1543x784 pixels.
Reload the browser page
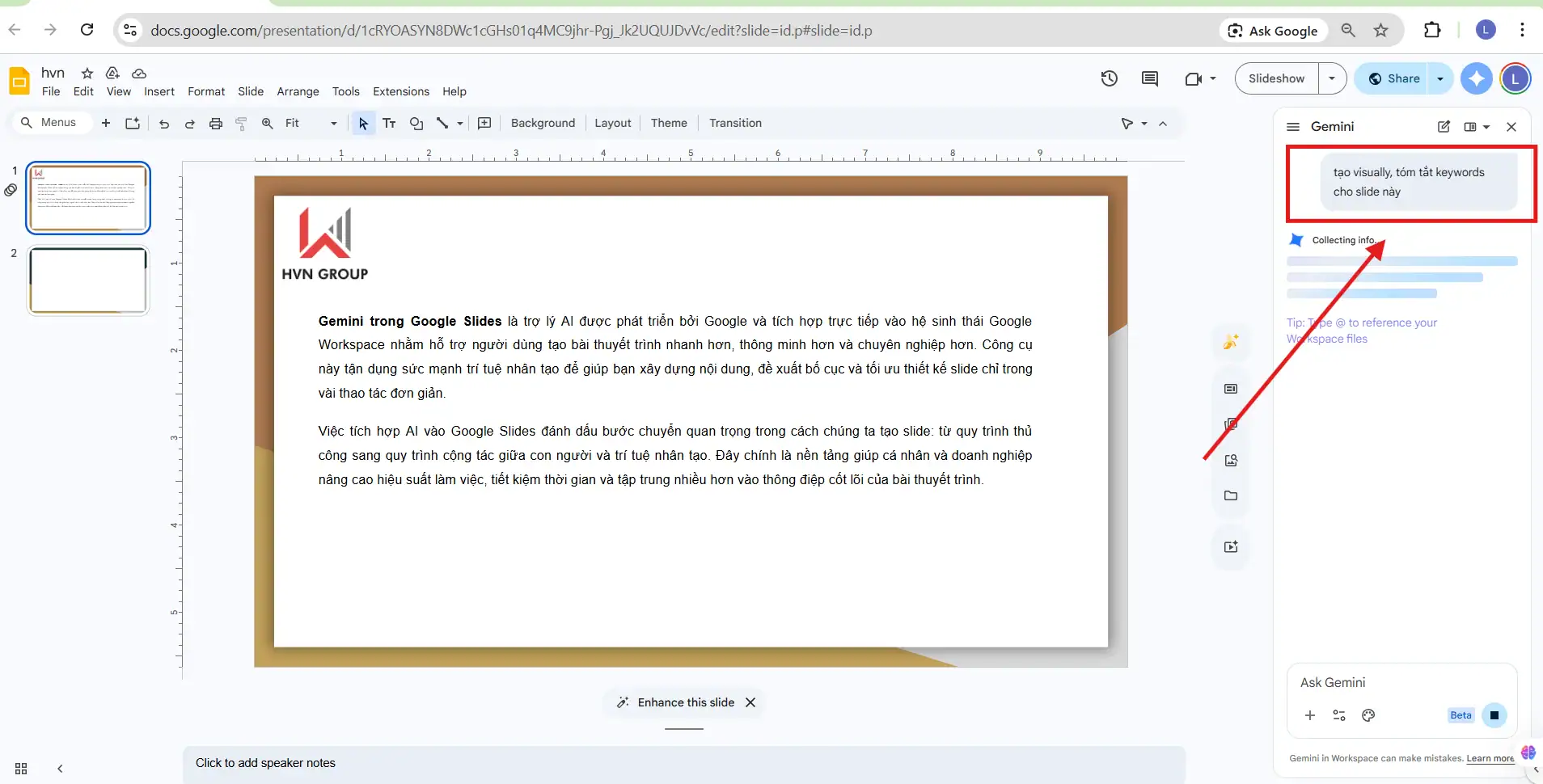87,31
